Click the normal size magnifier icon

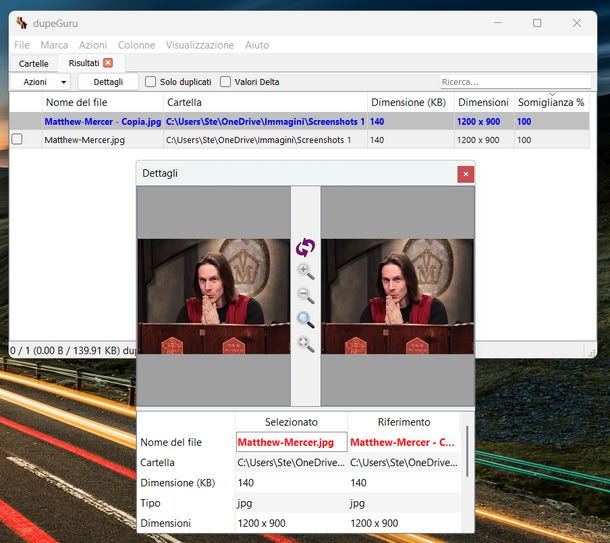point(305,344)
